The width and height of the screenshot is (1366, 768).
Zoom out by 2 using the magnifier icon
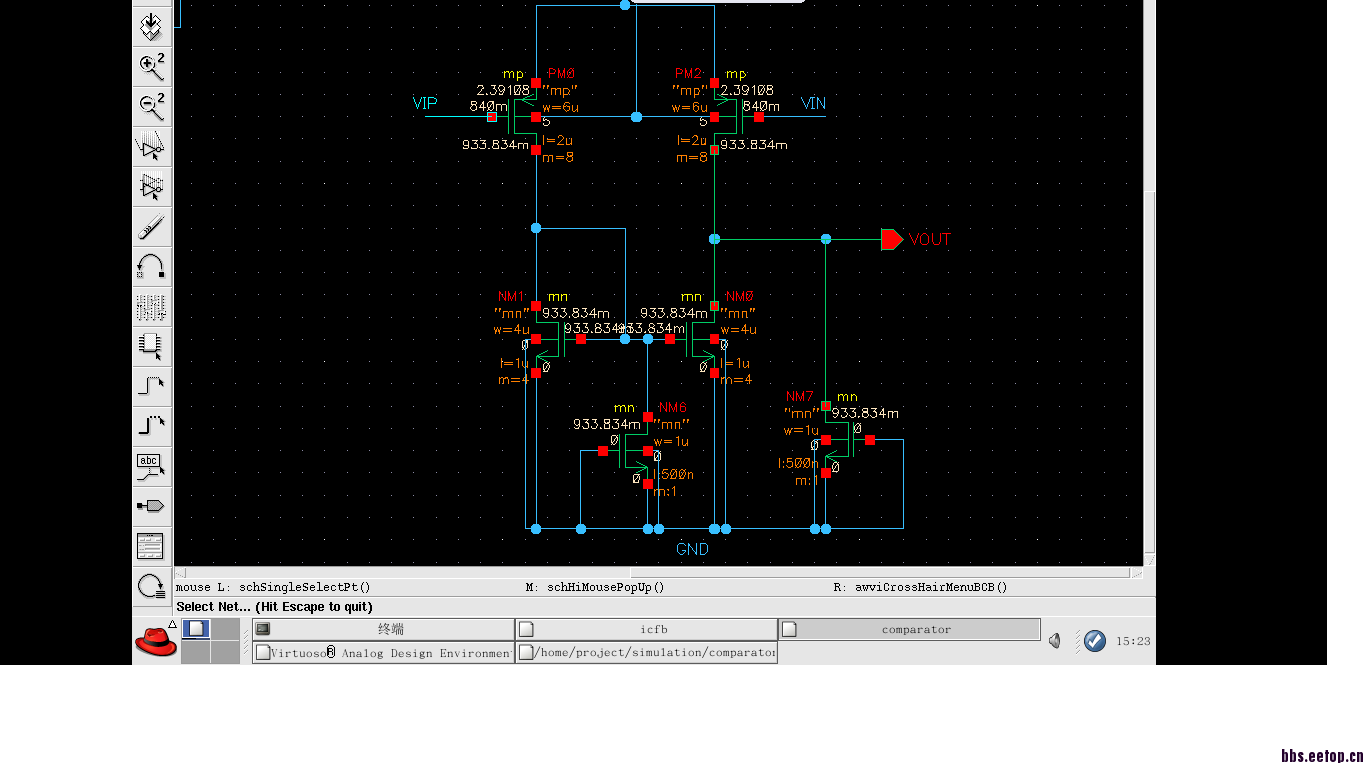(x=151, y=106)
